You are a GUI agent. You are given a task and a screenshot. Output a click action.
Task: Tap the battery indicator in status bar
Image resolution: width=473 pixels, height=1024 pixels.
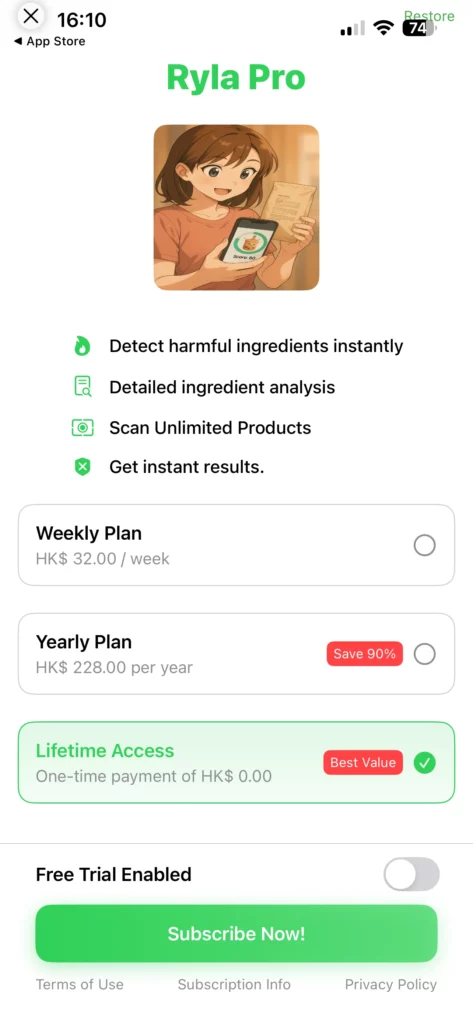418,28
